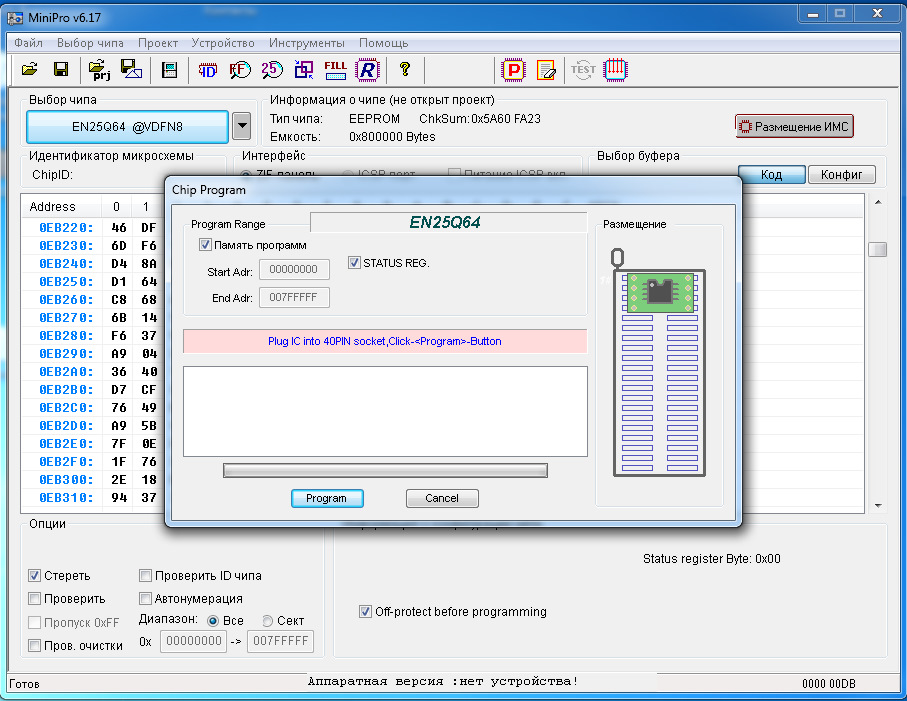Click the Save project icon
907x701 pixels.
click(x=131, y=69)
